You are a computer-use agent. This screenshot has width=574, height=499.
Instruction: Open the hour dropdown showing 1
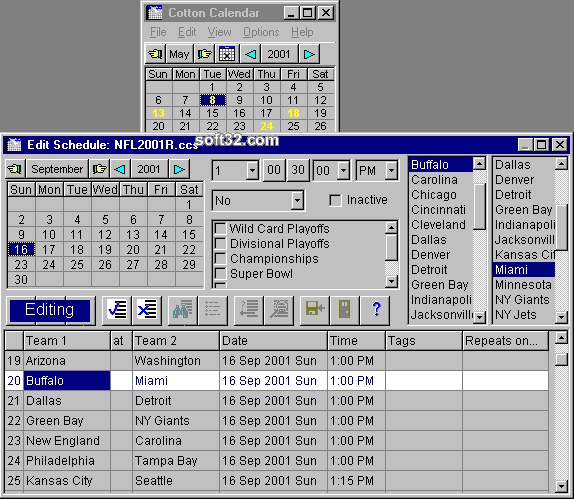click(252, 170)
